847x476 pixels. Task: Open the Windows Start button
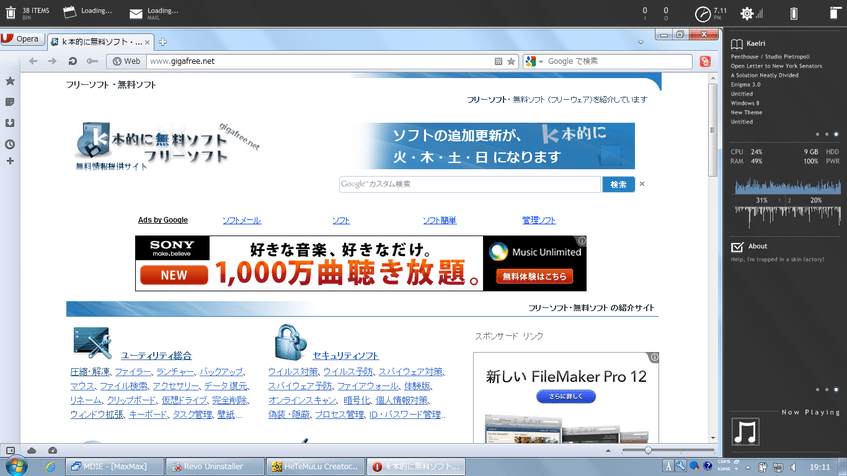[x=16, y=466]
